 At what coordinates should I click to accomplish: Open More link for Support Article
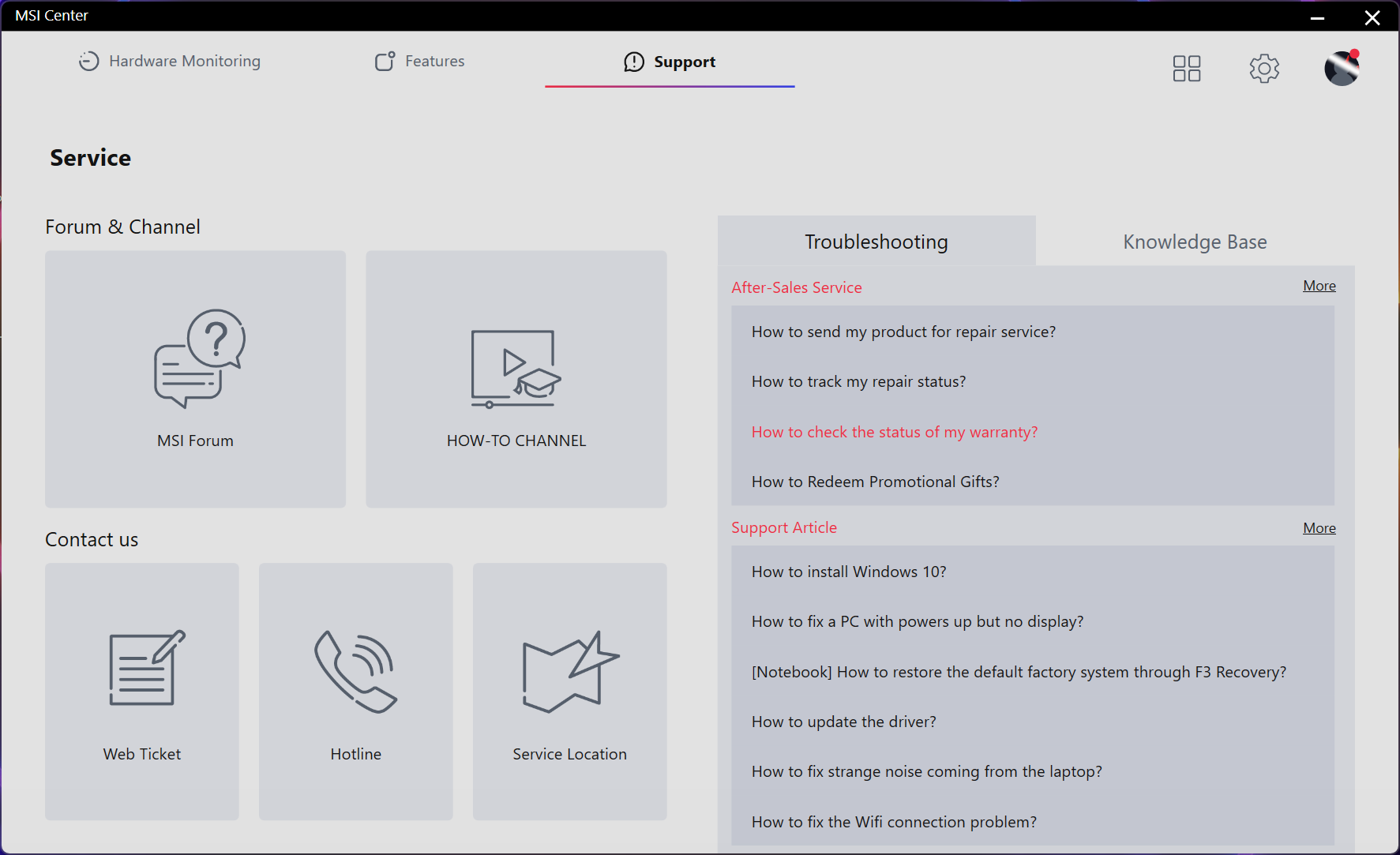point(1319,528)
